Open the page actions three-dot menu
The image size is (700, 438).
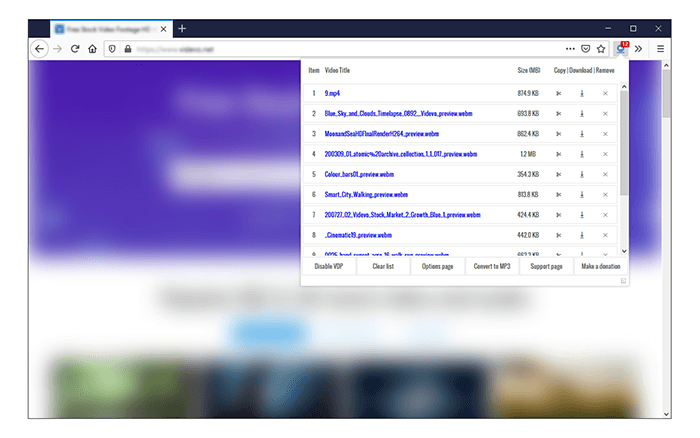pos(570,49)
